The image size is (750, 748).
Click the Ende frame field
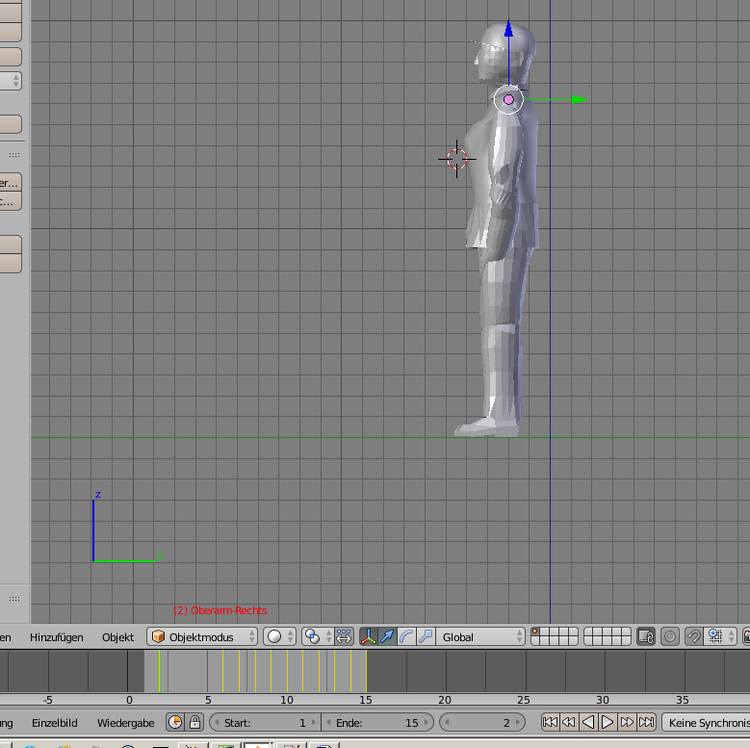click(x=377, y=722)
